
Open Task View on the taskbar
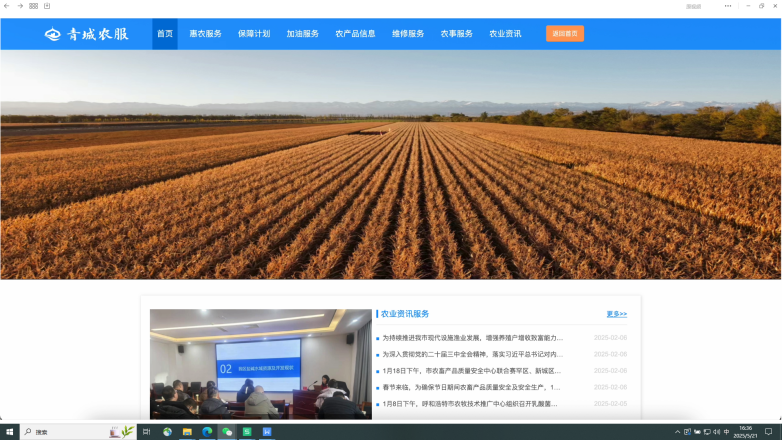click(x=147, y=432)
